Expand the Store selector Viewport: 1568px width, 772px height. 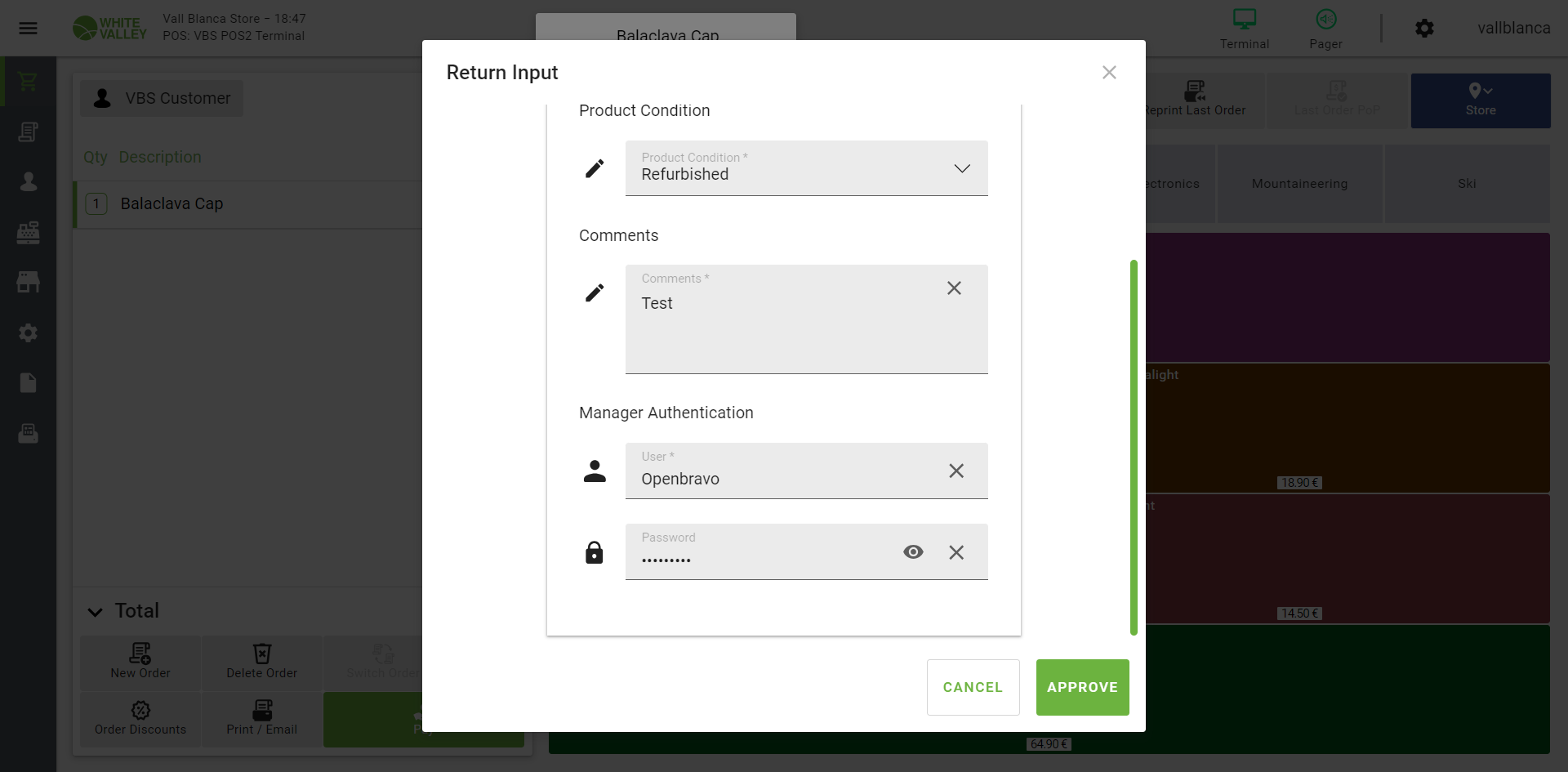tap(1480, 100)
